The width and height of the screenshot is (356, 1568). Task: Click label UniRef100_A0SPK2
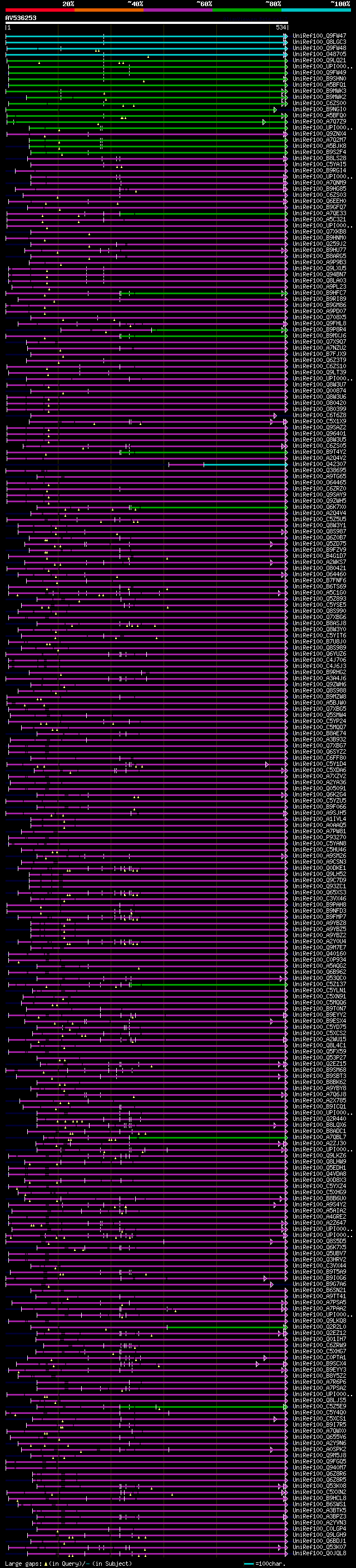coord(319,1450)
